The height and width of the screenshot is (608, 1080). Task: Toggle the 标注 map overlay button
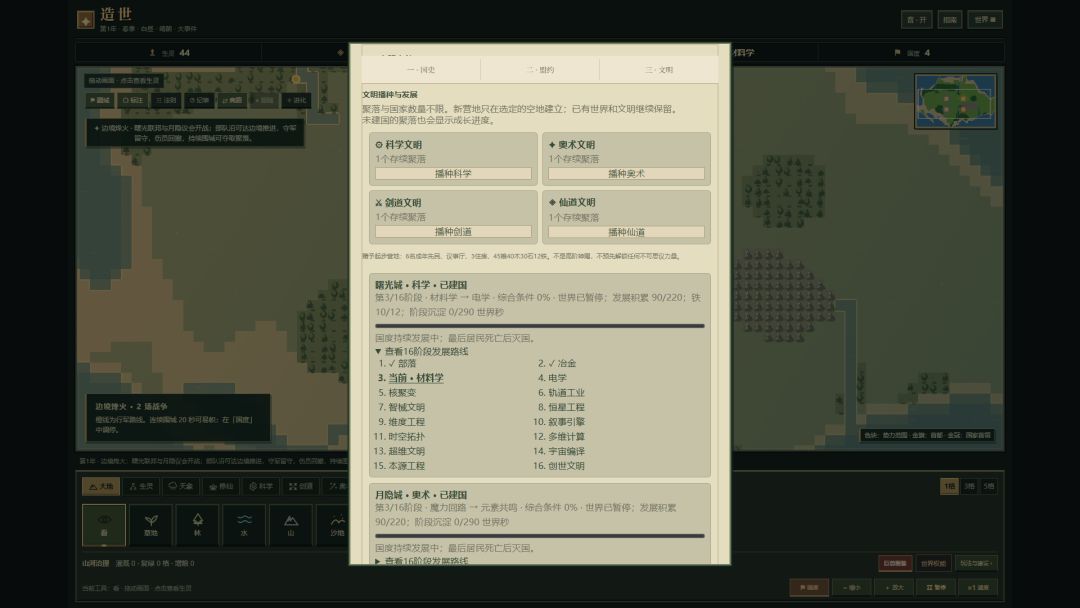click(133, 101)
